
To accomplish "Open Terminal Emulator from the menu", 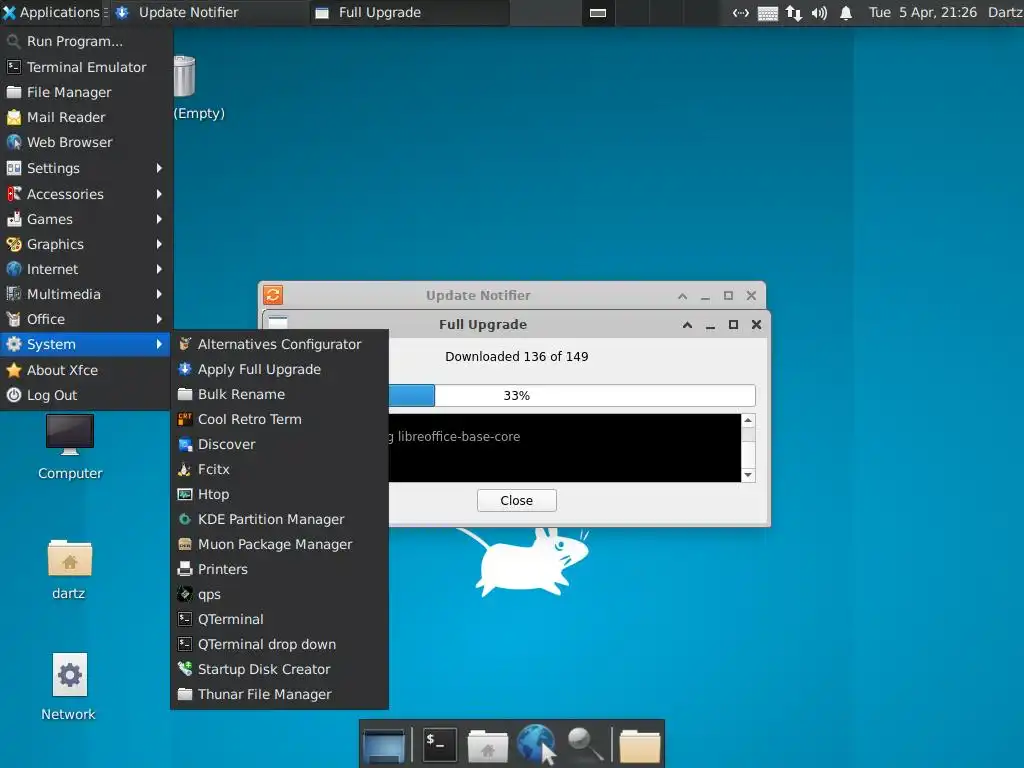I will tap(85, 67).
